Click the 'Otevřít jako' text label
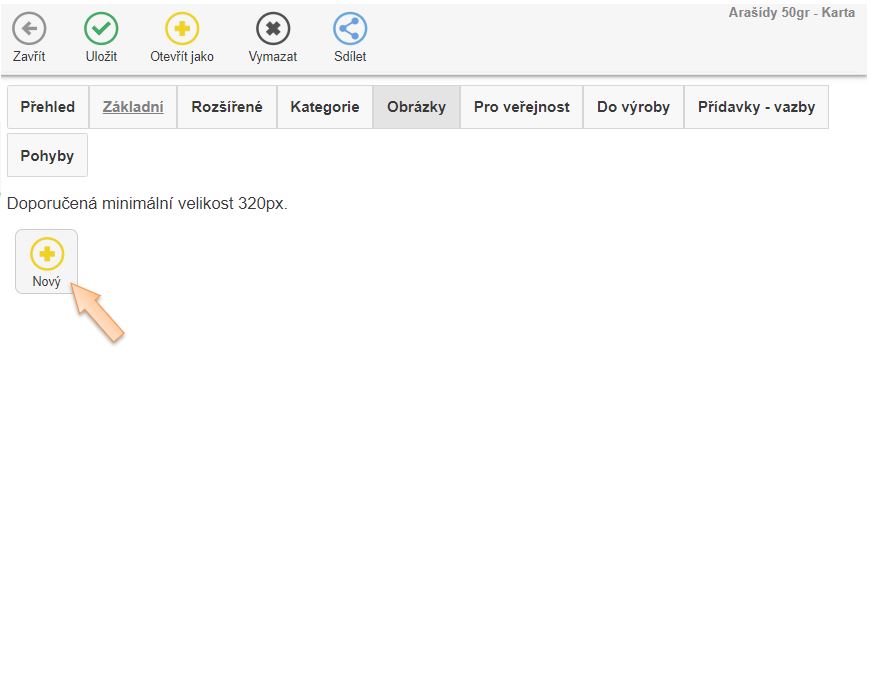Image resolution: width=872 pixels, height=698 pixels. [x=182, y=57]
